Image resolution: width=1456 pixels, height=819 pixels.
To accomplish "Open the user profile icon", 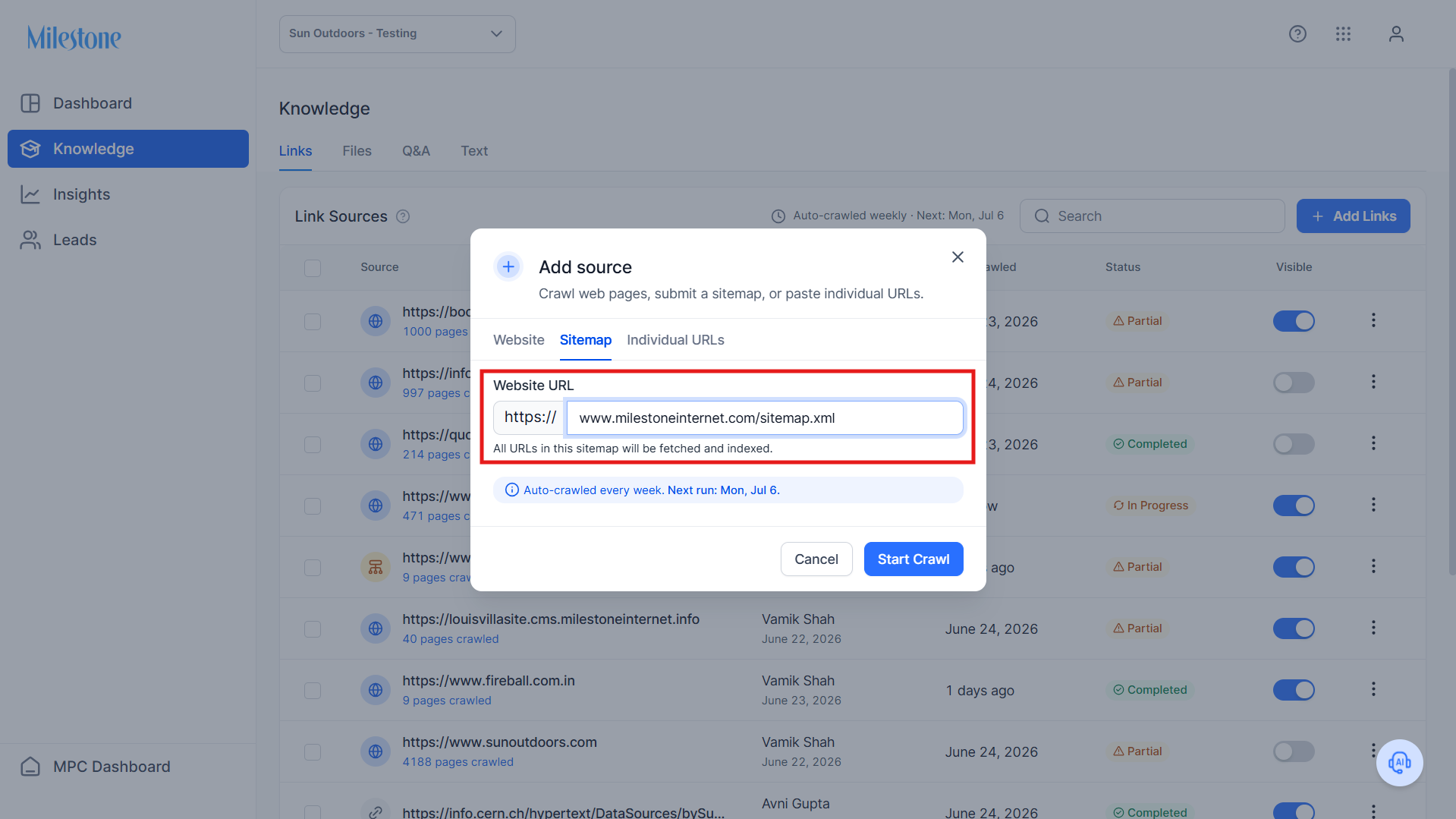I will click(x=1396, y=34).
